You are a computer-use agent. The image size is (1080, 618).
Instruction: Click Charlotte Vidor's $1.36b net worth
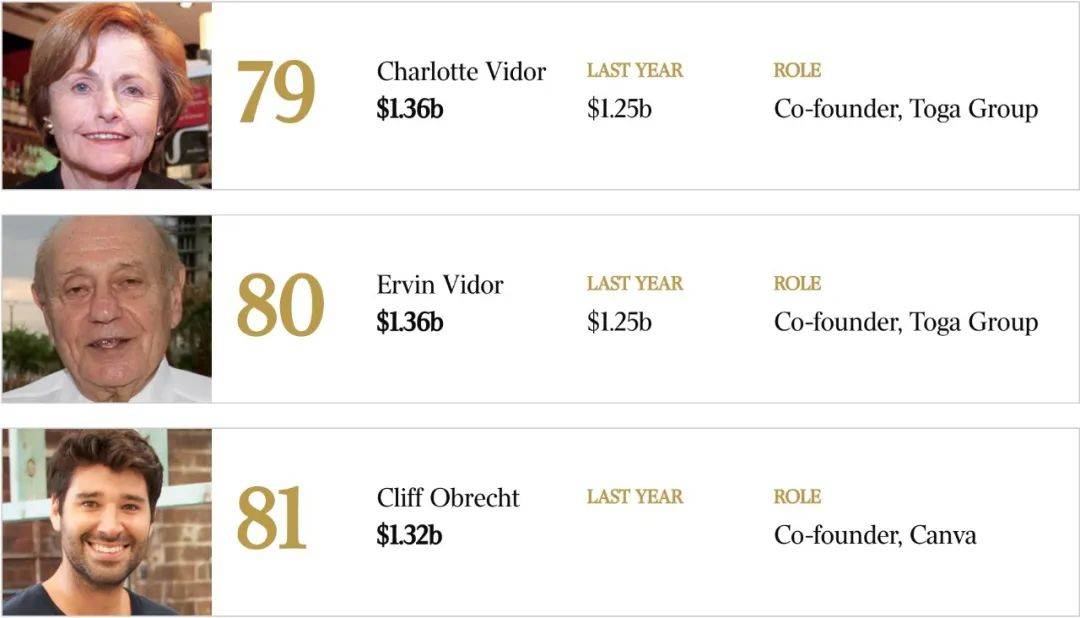click(410, 109)
